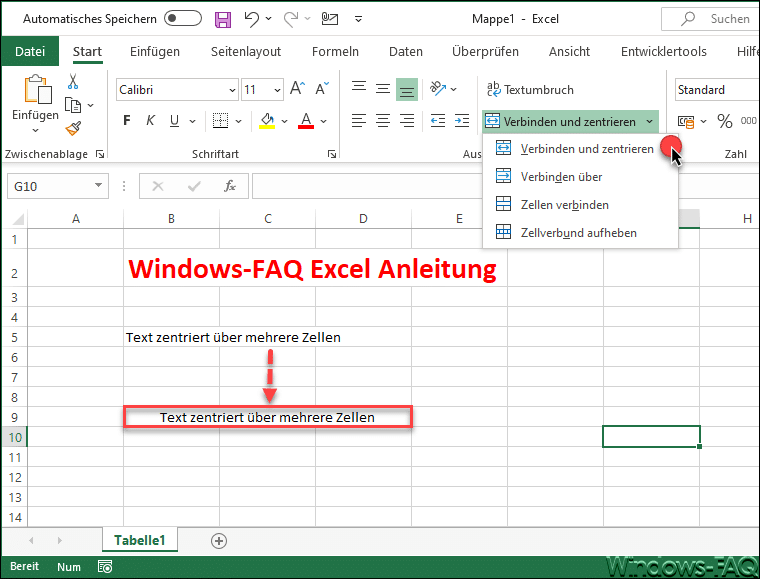760x579 pixels.
Task: Click the Textumbruch button
Action: [530, 90]
